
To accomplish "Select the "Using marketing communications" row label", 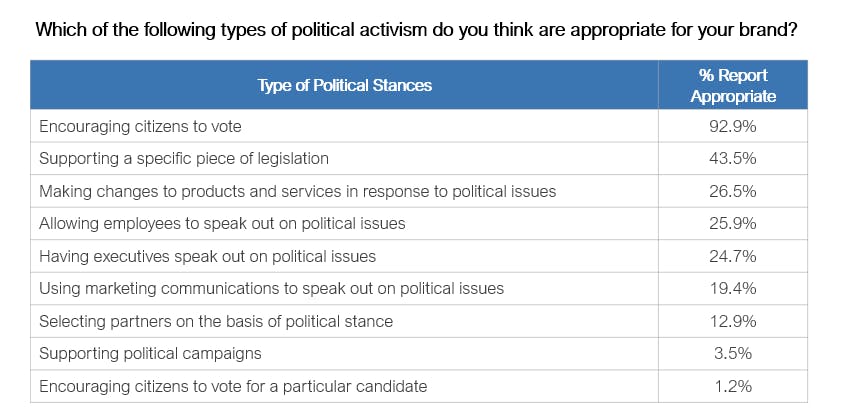I will click(x=271, y=288).
